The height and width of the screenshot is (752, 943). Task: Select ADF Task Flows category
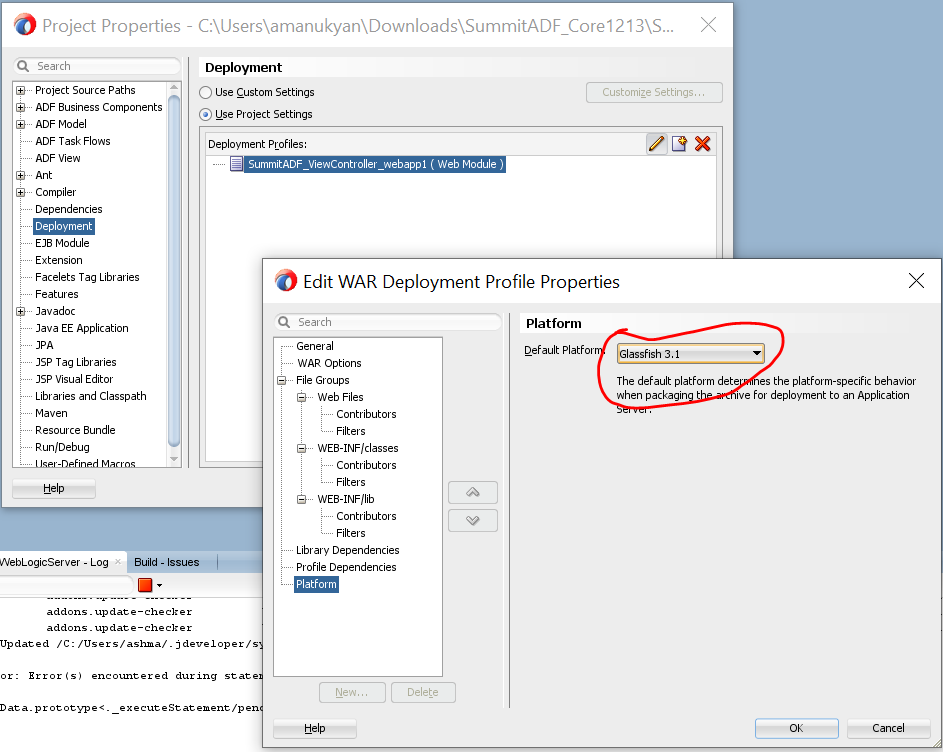point(73,141)
